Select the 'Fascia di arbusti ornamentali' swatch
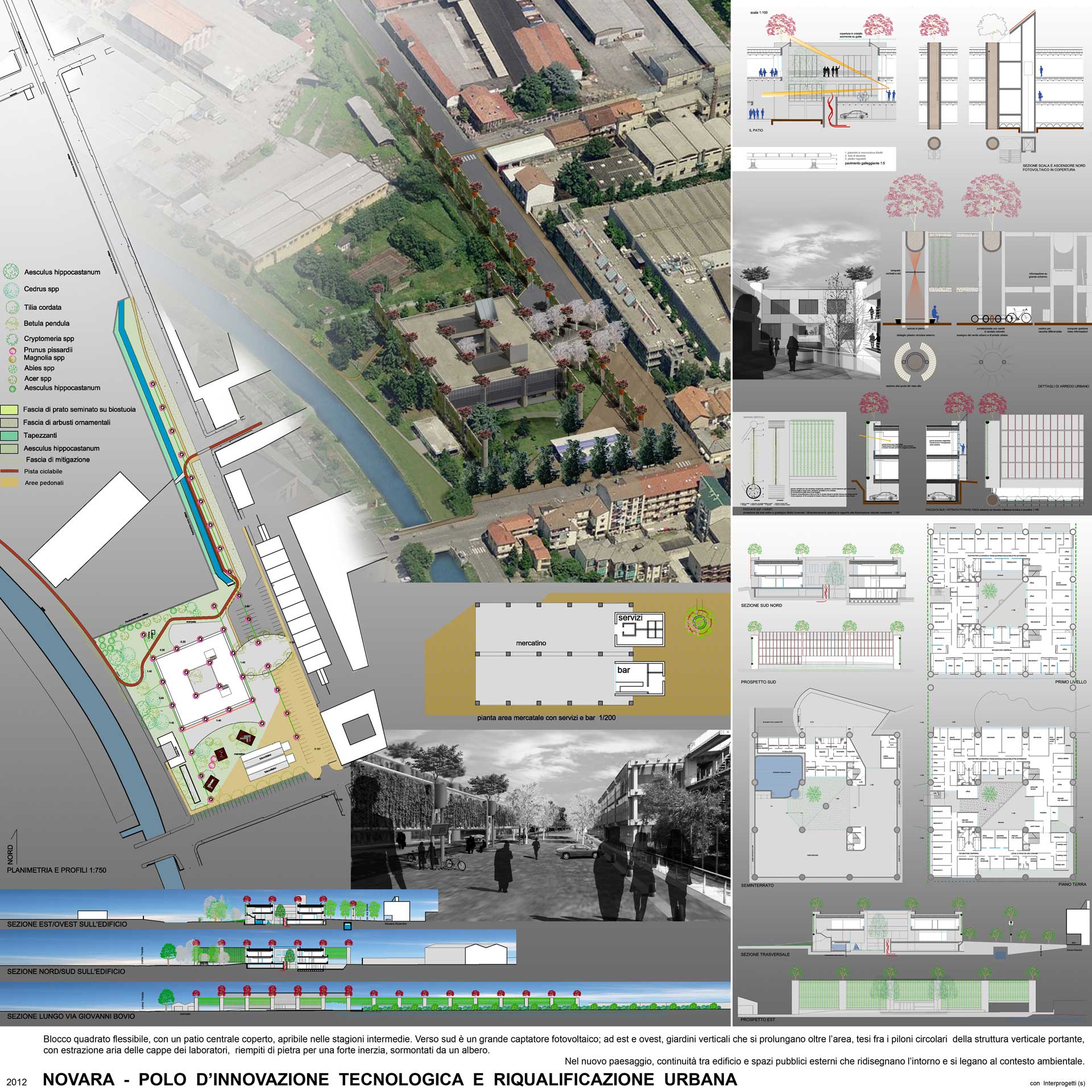The height and width of the screenshot is (1092, 1092). pos(10,423)
